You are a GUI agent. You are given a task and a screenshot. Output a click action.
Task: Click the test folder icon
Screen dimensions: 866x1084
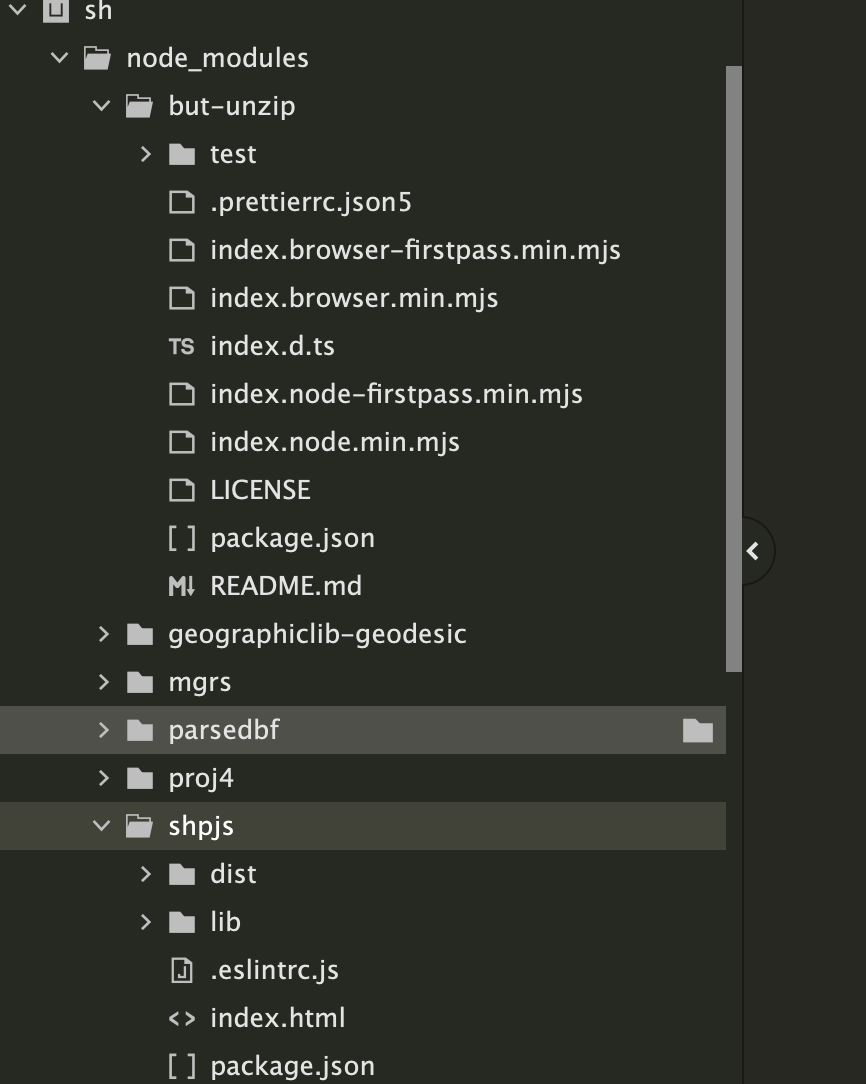coord(182,154)
